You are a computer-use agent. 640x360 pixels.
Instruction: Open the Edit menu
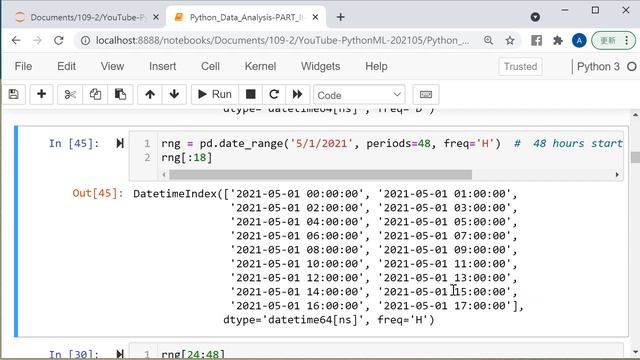coord(67,66)
